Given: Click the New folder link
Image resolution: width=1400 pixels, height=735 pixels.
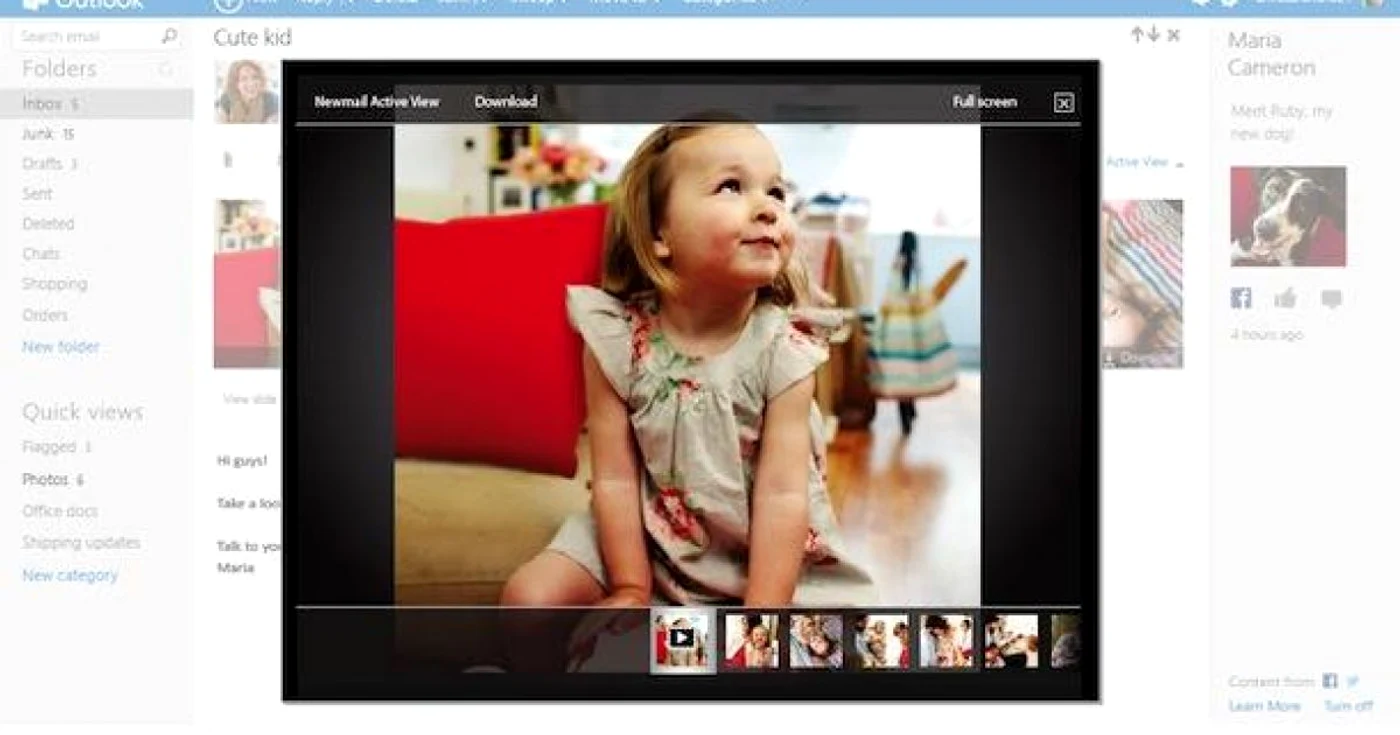Looking at the screenshot, I should coord(61,347).
